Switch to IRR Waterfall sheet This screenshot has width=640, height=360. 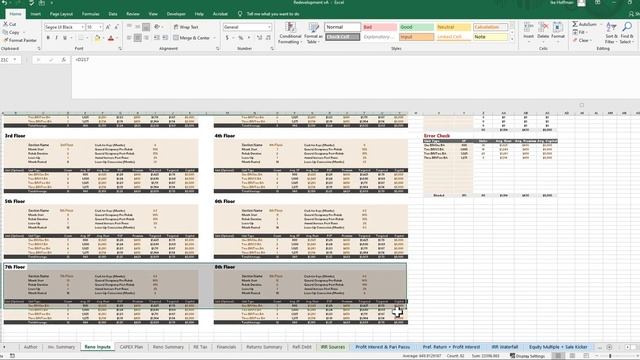click(504, 347)
